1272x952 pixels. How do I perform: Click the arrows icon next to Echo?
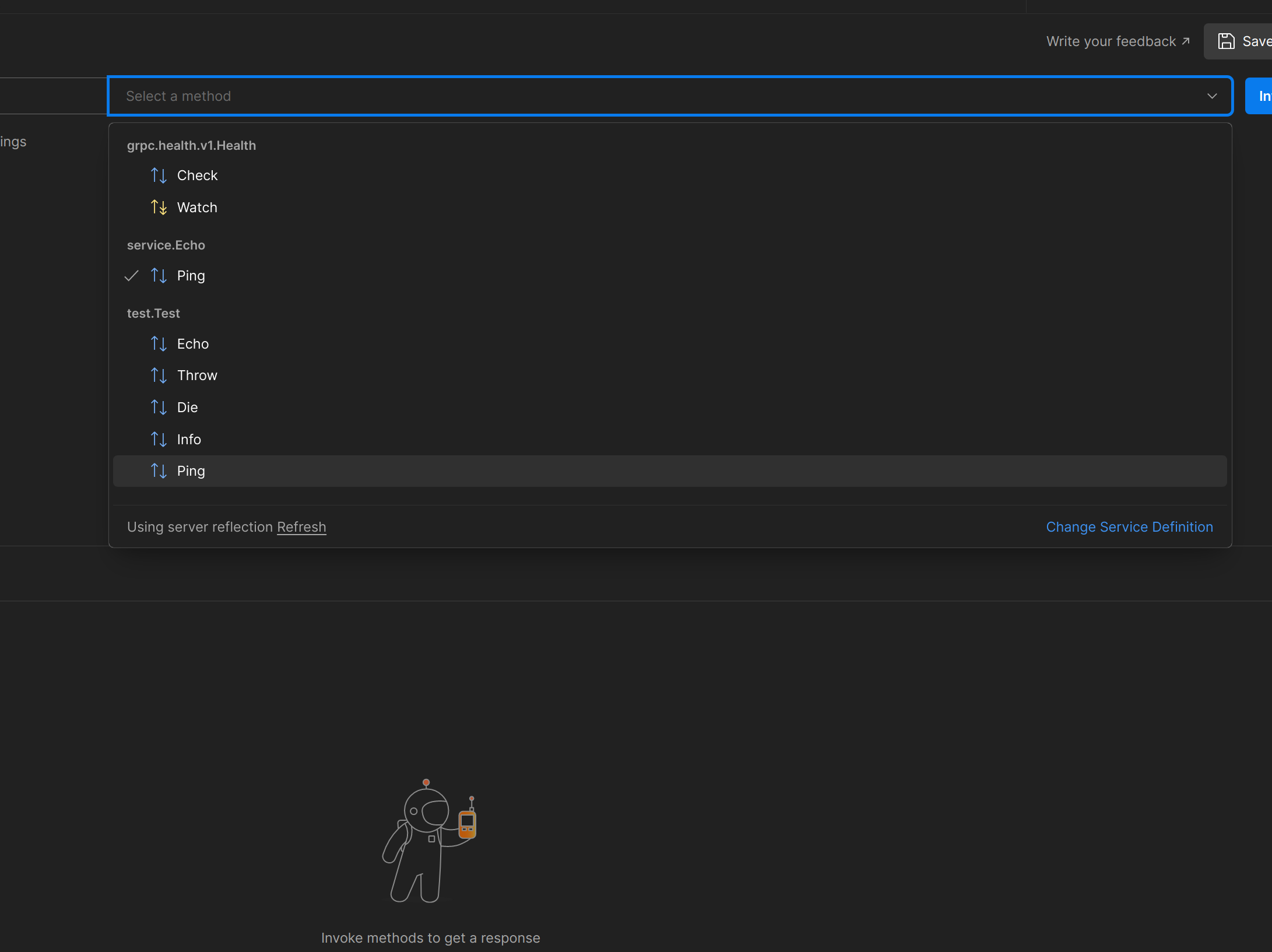pyautogui.click(x=159, y=344)
